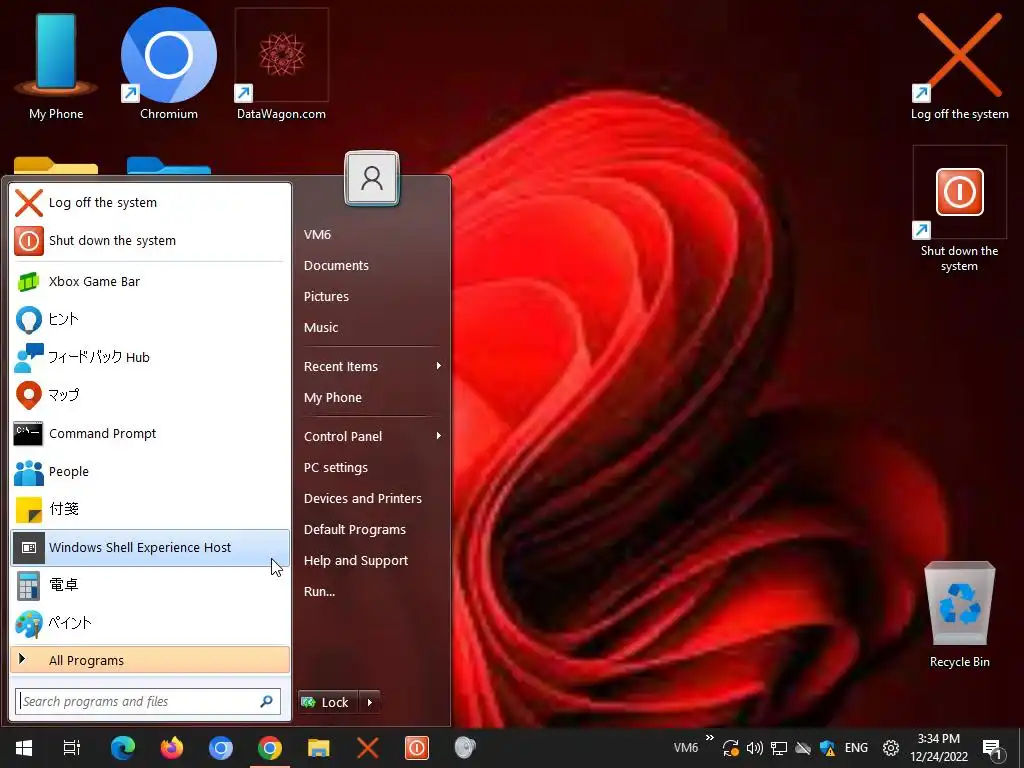This screenshot has width=1024, height=768.
Task: Click the search magnifier button
Action: [x=266, y=701]
